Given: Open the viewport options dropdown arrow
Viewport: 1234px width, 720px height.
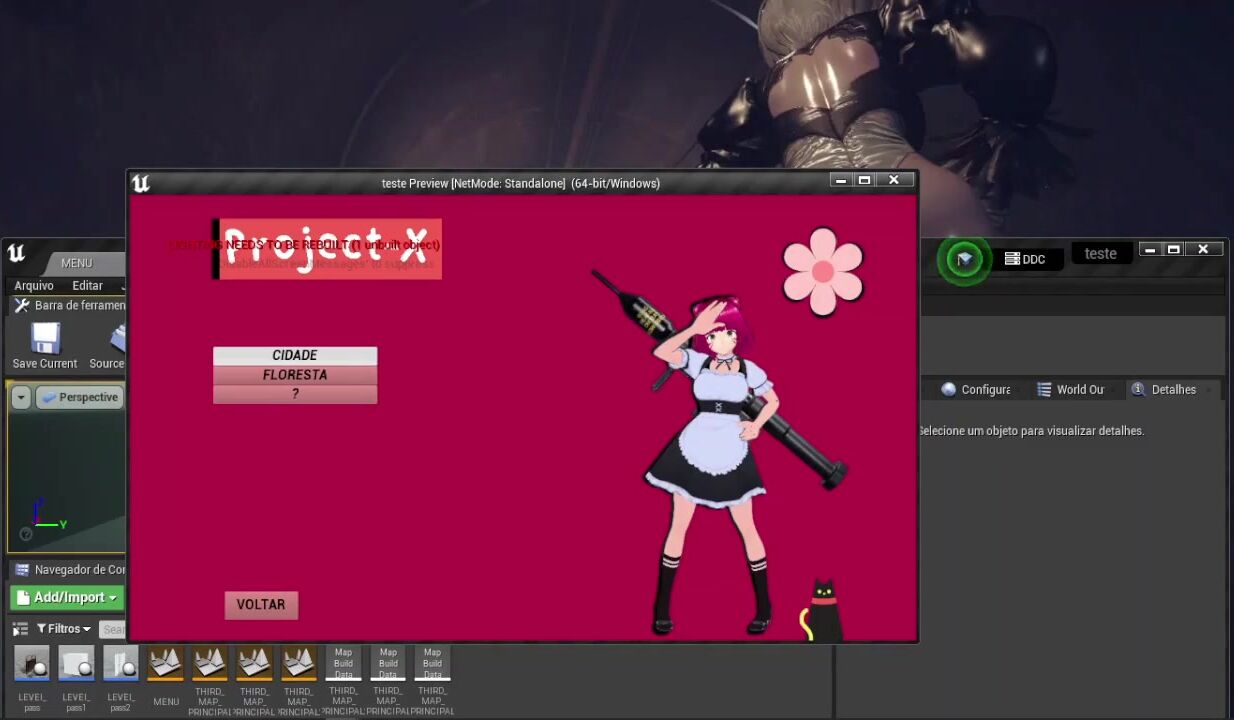Looking at the screenshot, I should coord(21,397).
